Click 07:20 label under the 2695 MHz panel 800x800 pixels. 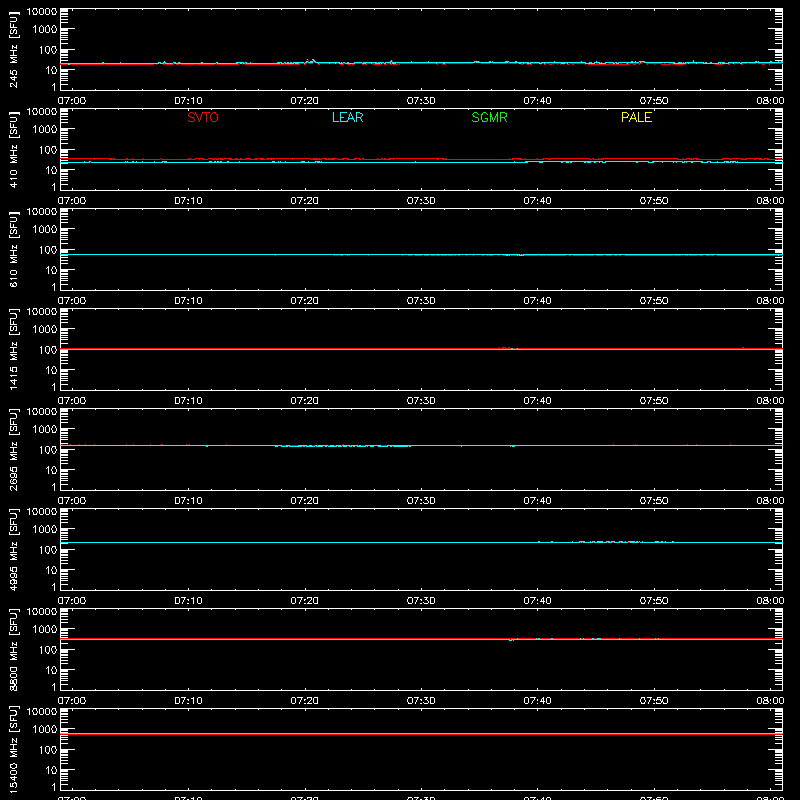305,501
